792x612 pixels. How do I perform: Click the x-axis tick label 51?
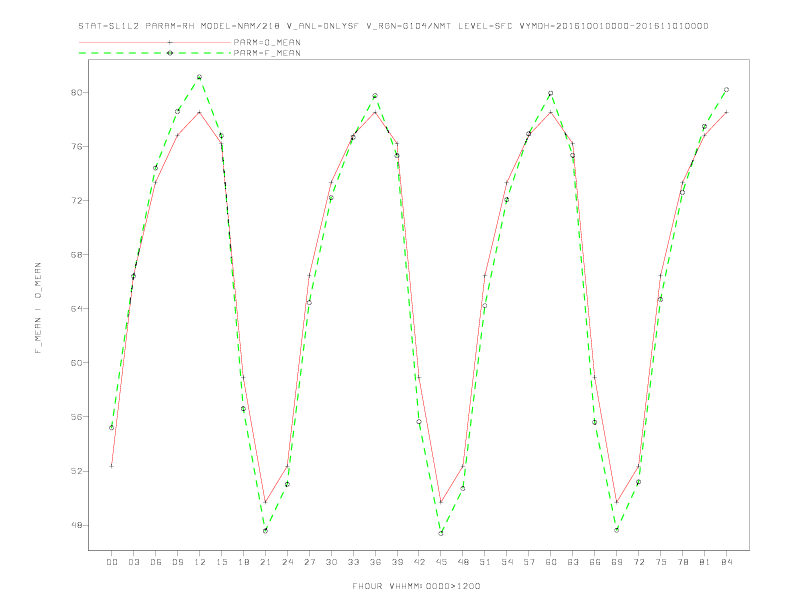click(x=485, y=562)
